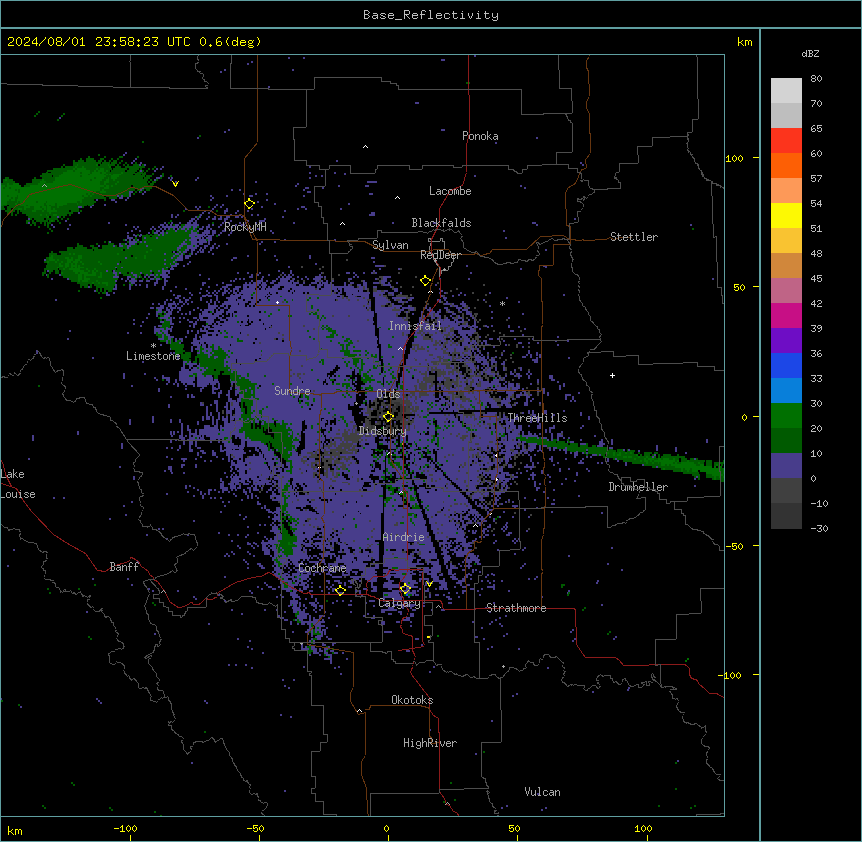The height and width of the screenshot is (842, 862).
Task: Click the Calgary label
Action: point(399,603)
